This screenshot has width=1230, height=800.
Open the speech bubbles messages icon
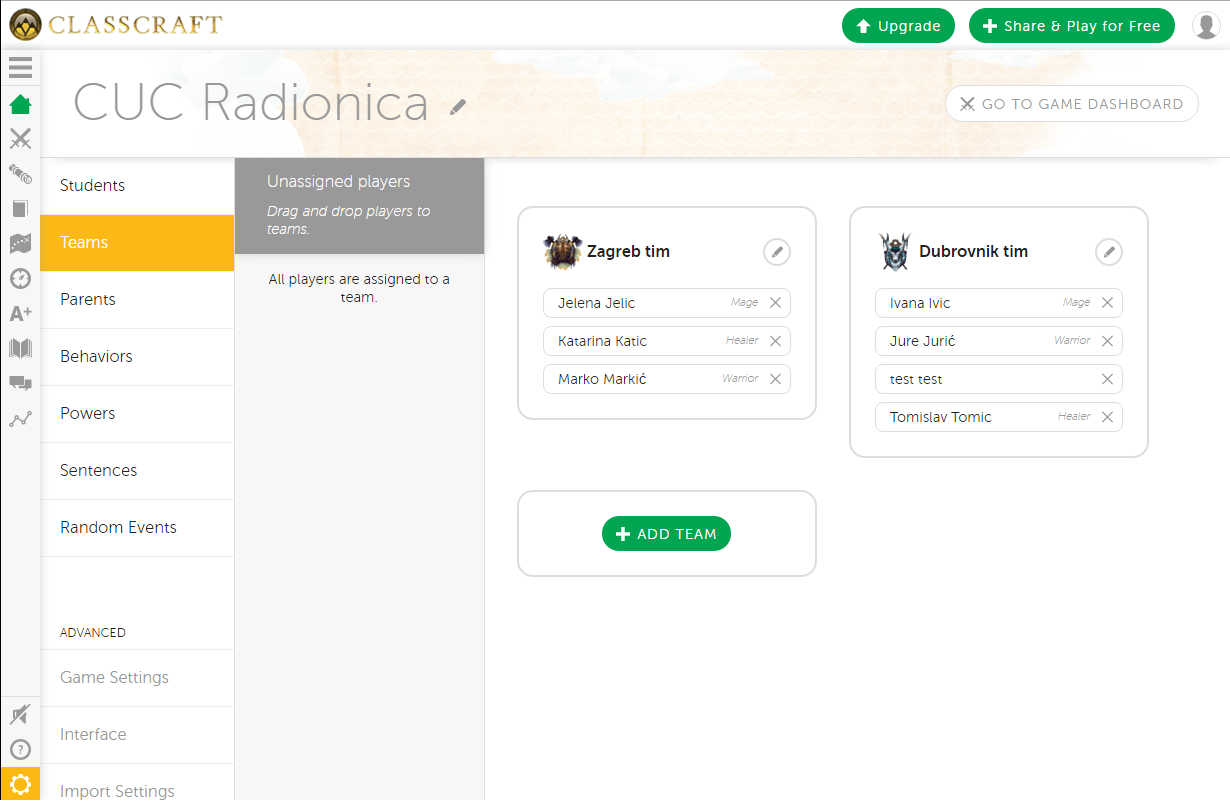pyautogui.click(x=20, y=383)
